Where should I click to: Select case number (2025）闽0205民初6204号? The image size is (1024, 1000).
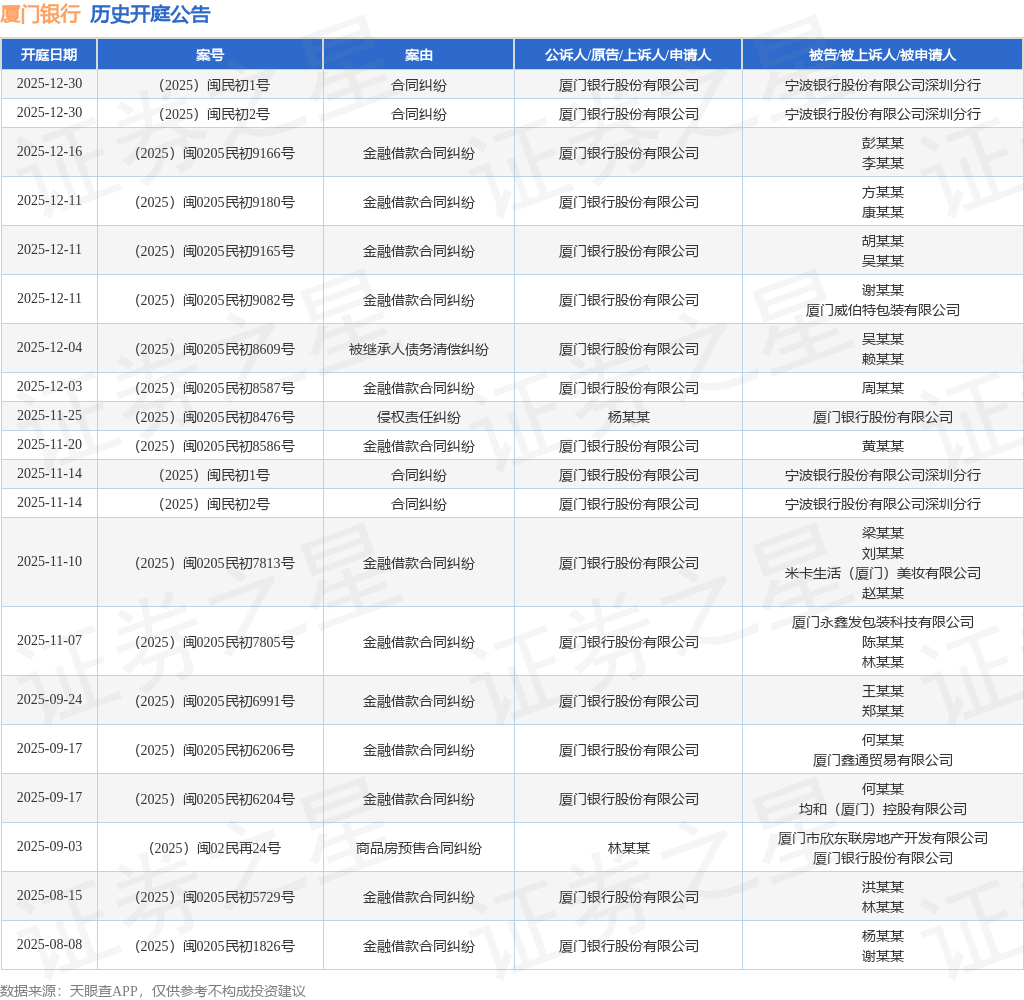215,799
